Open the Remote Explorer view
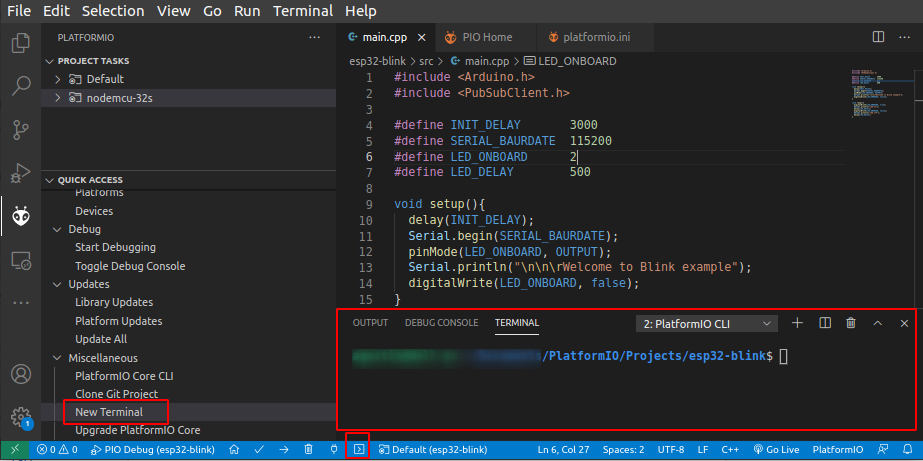 [21, 260]
